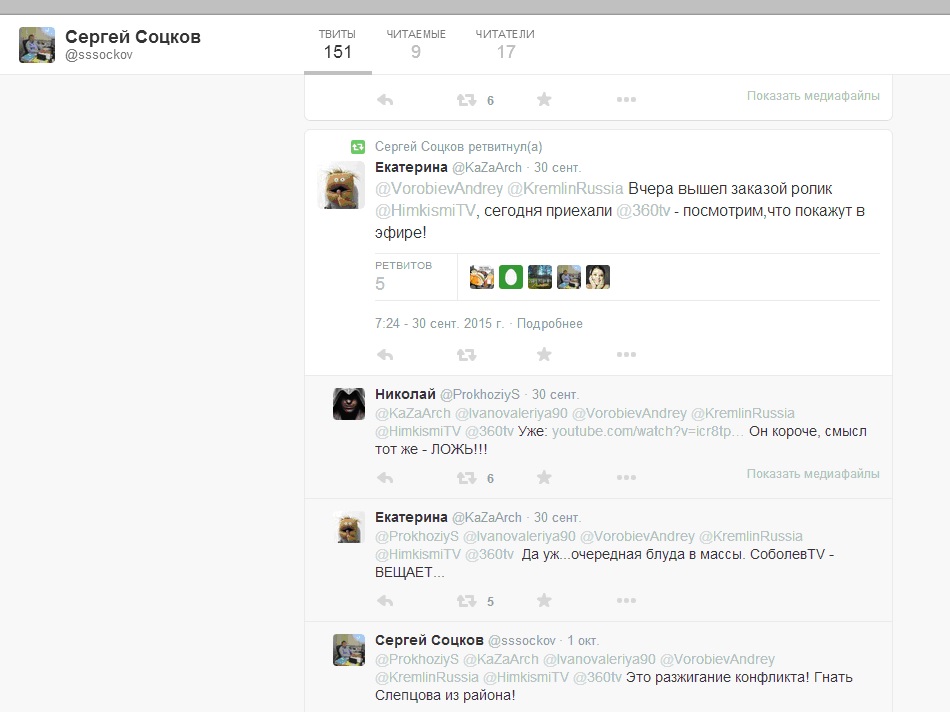Click the green retweet indicator icon
950x712 pixels.
click(358, 147)
